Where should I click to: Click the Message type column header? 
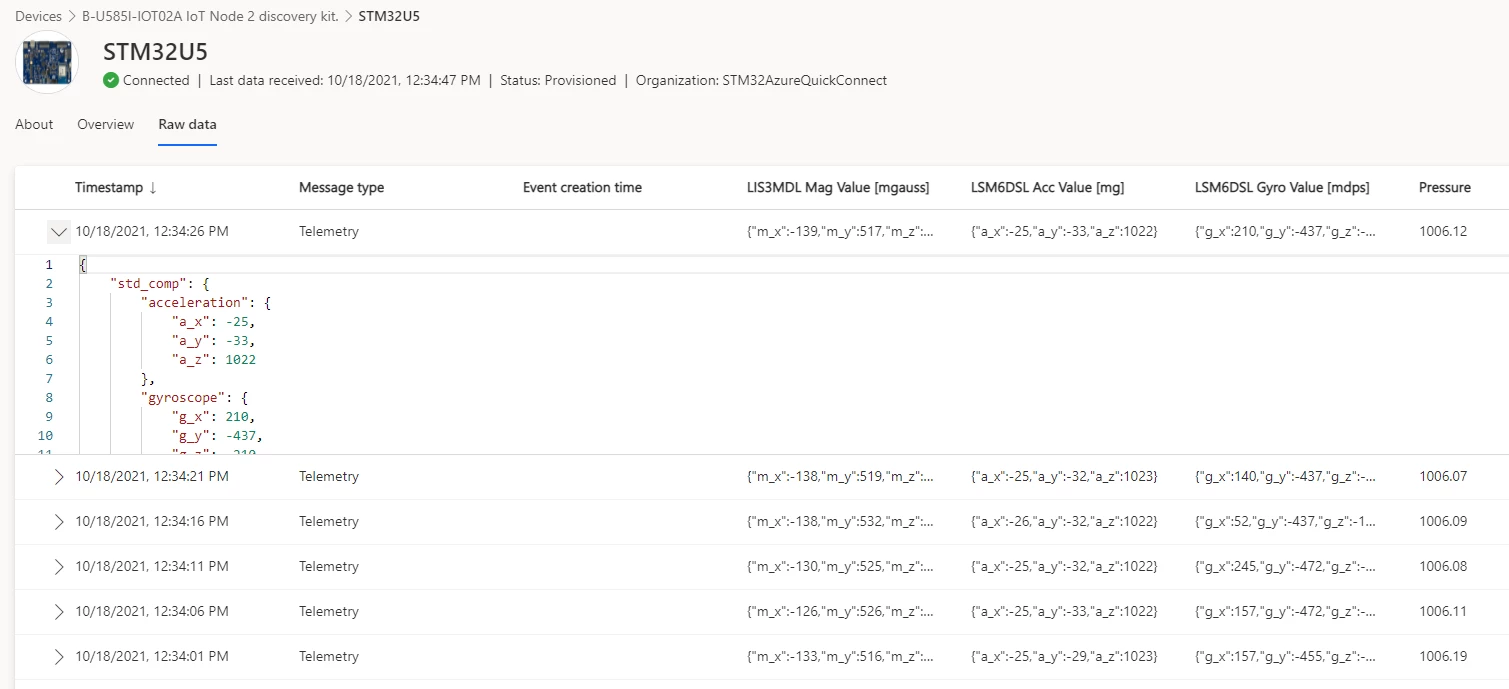click(341, 188)
